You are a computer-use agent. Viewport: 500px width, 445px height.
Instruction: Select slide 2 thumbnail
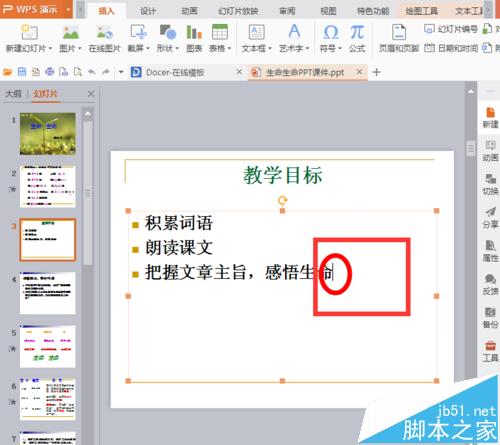[x=48, y=186]
